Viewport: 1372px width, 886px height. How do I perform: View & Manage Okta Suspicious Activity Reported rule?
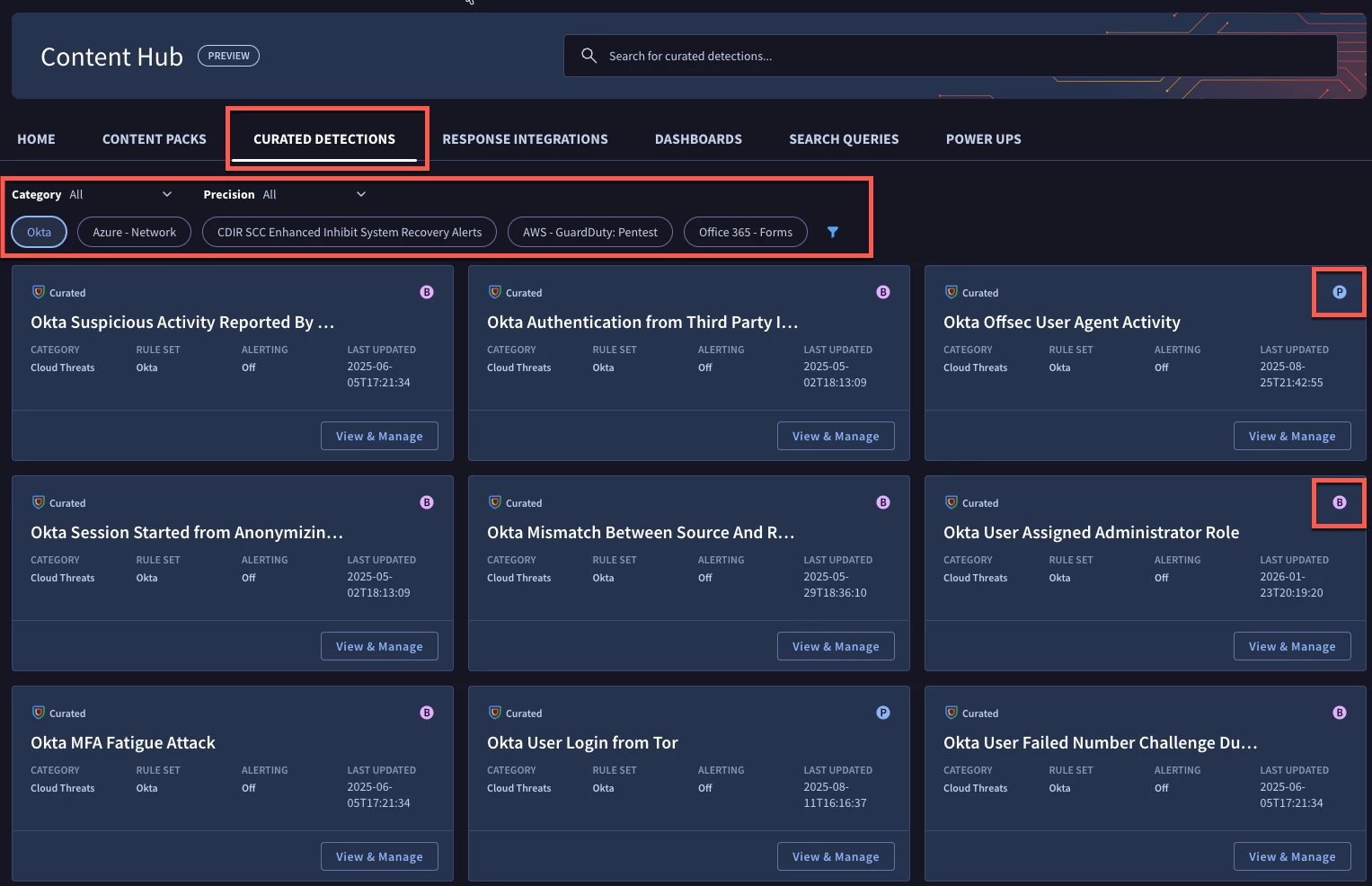379,436
